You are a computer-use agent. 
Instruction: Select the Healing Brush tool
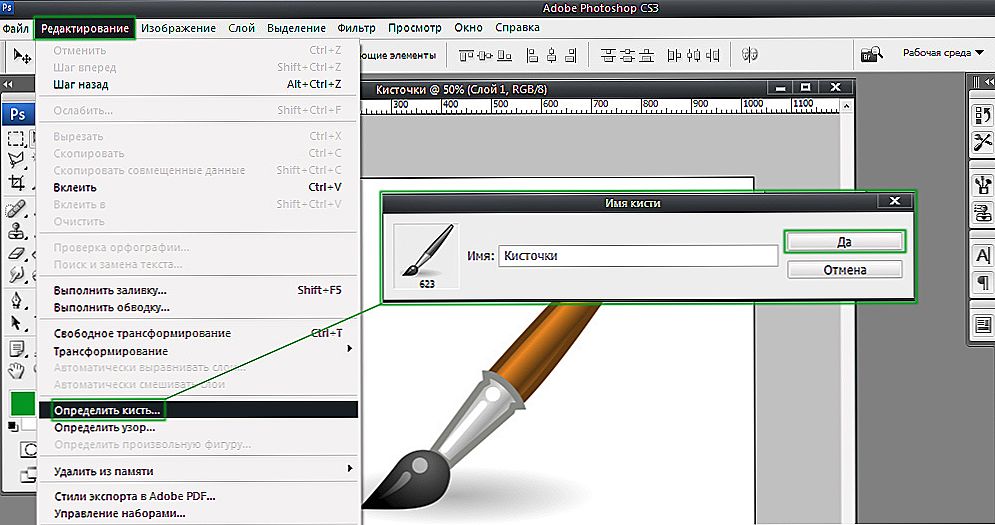[x=16, y=208]
